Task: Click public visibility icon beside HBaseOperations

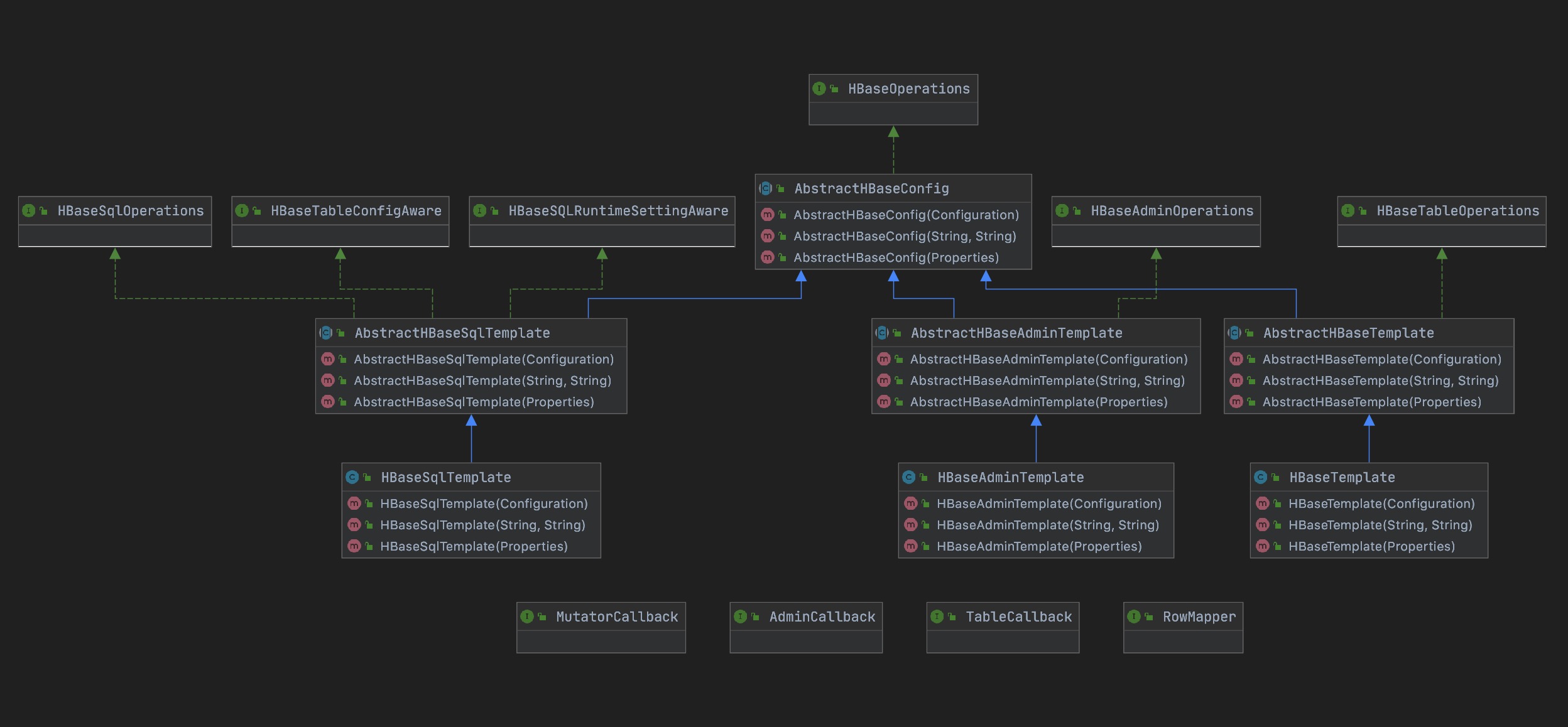Action: pyautogui.click(x=834, y=89)
